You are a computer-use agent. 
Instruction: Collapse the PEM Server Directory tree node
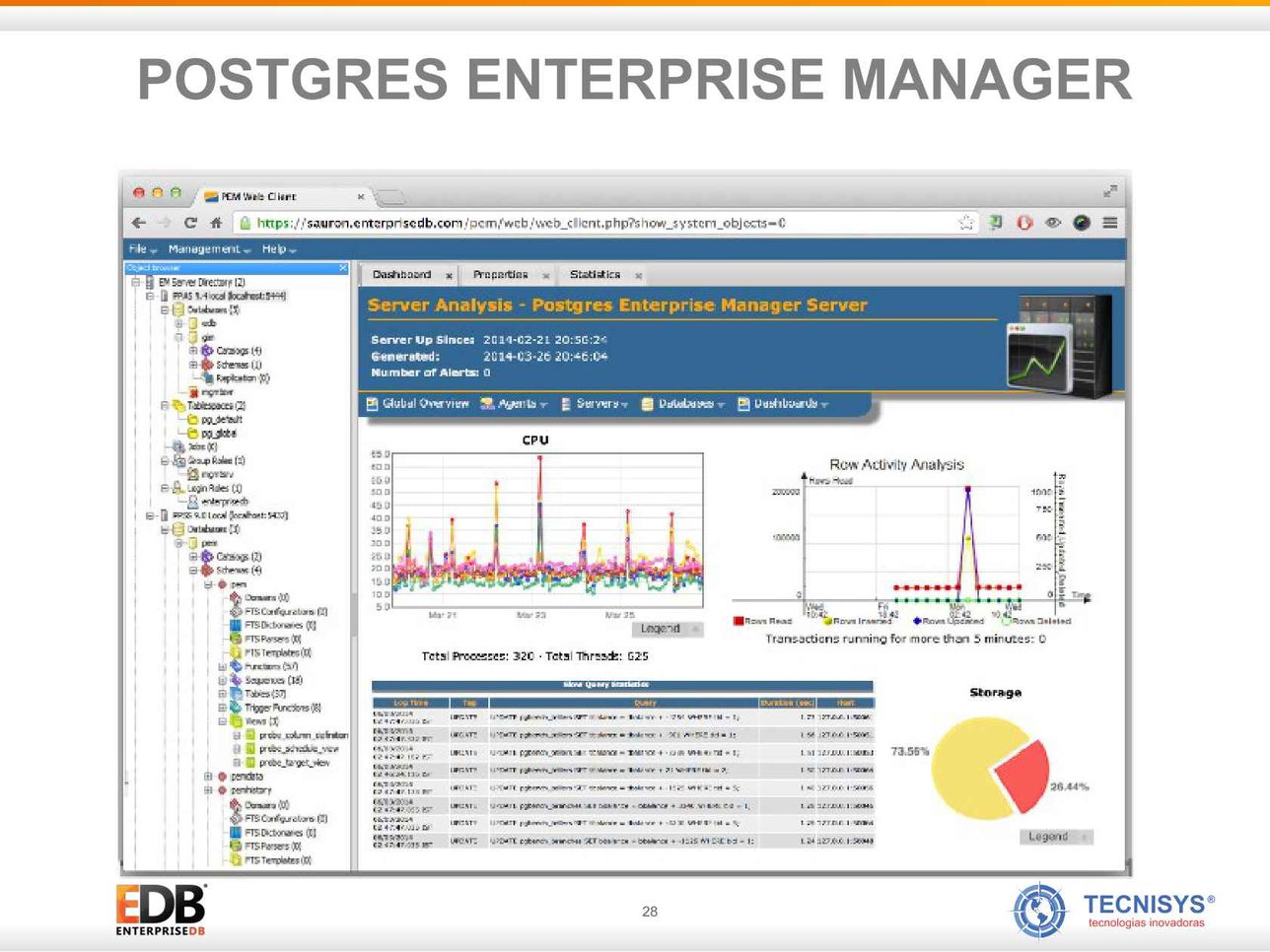[x=136, y=282]
